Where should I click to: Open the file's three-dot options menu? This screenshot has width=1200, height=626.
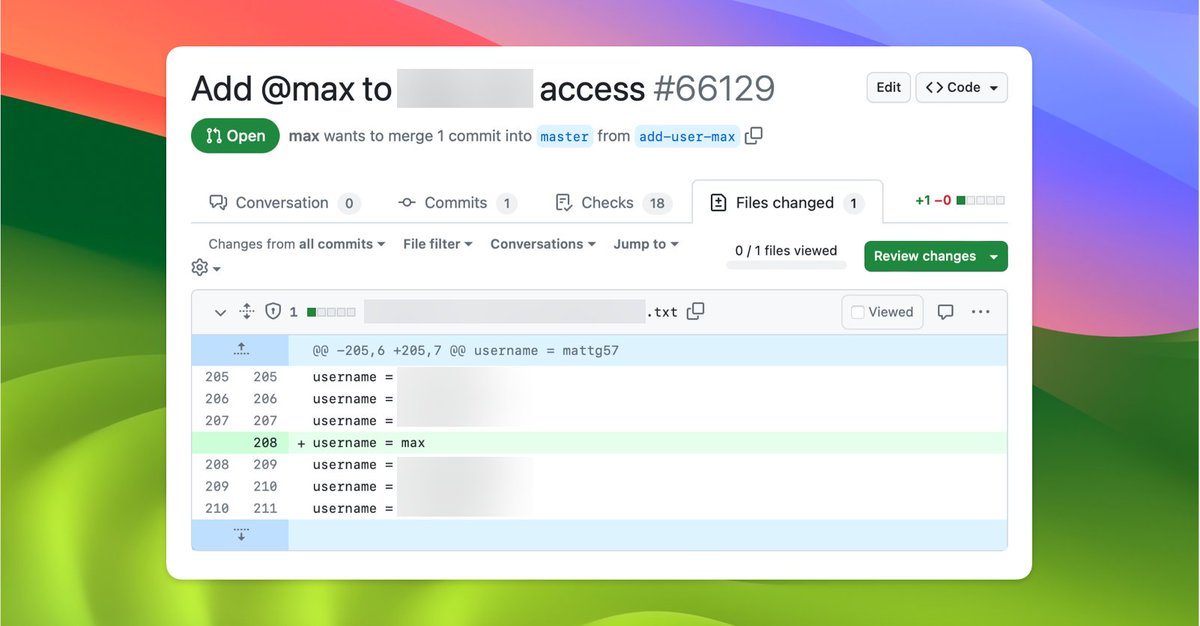pos(981,312)
